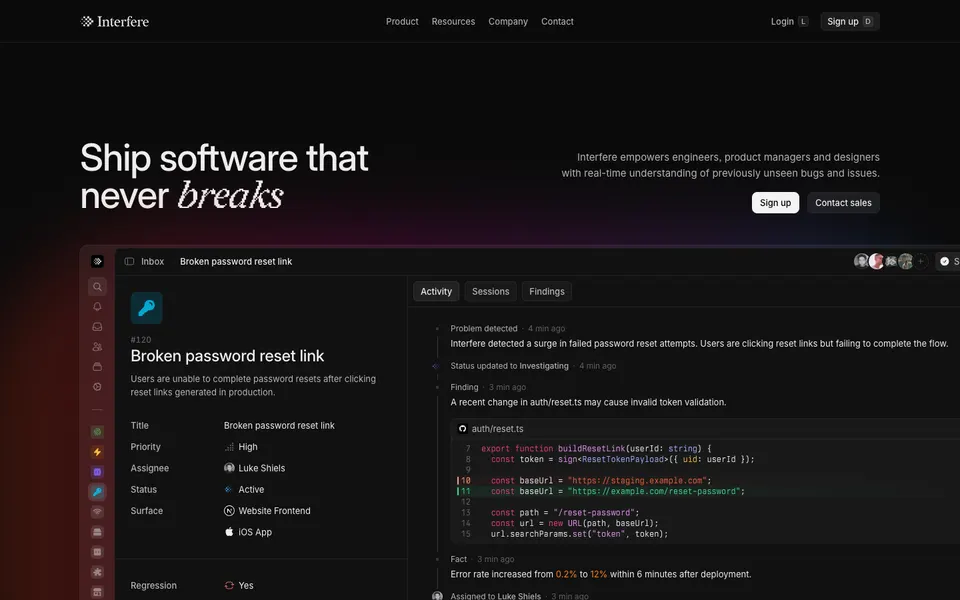This screenshot has width=960, height=600.
Task: Click the Contact sales button
Action: point(843,203)
